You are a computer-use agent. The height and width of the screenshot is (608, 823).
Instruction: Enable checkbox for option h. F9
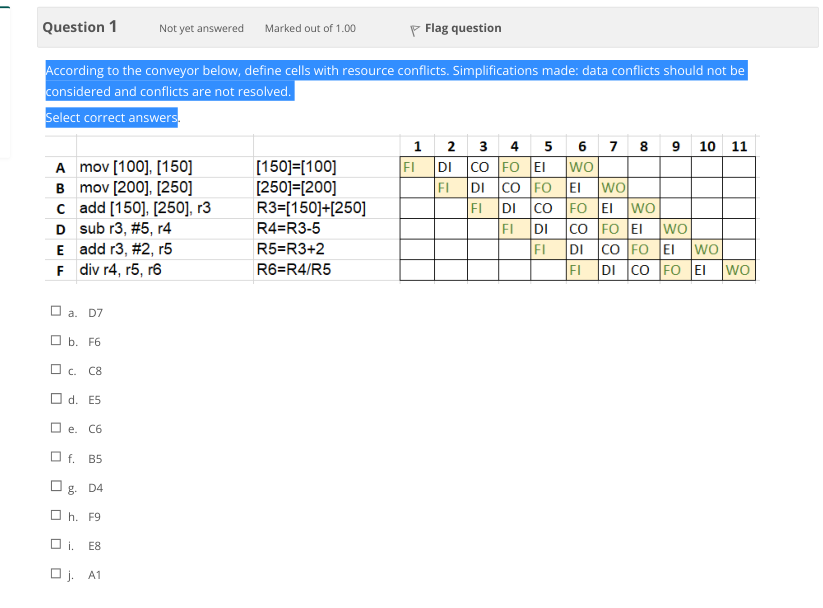pyautogui.click(x=56, y=513)
